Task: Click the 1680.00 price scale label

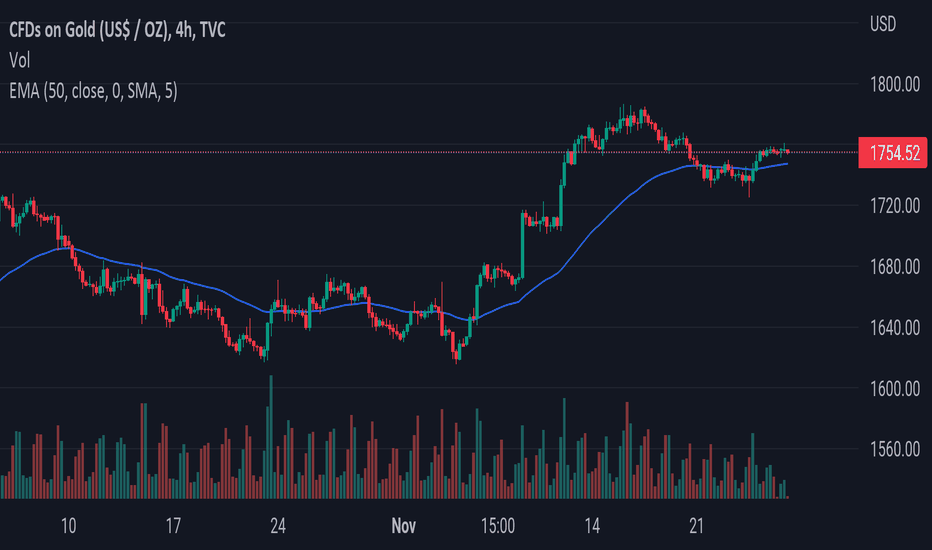Action: [x=895, y=267]
